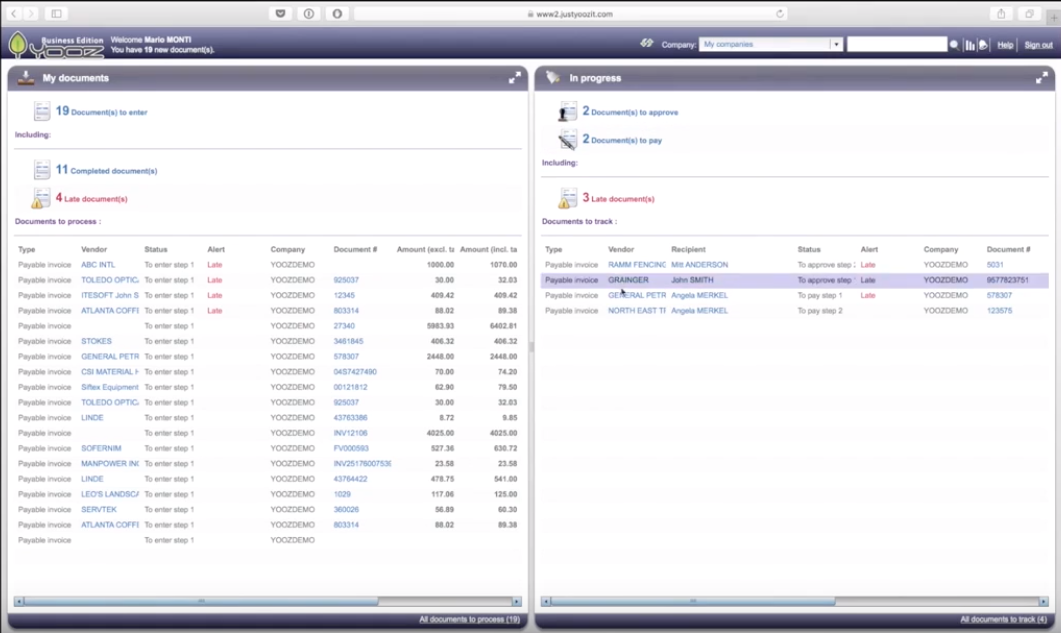1061x633 pixels.
Task: Click the warning icon beside 3 Late document(s)
Action: [x=567, y=198]
